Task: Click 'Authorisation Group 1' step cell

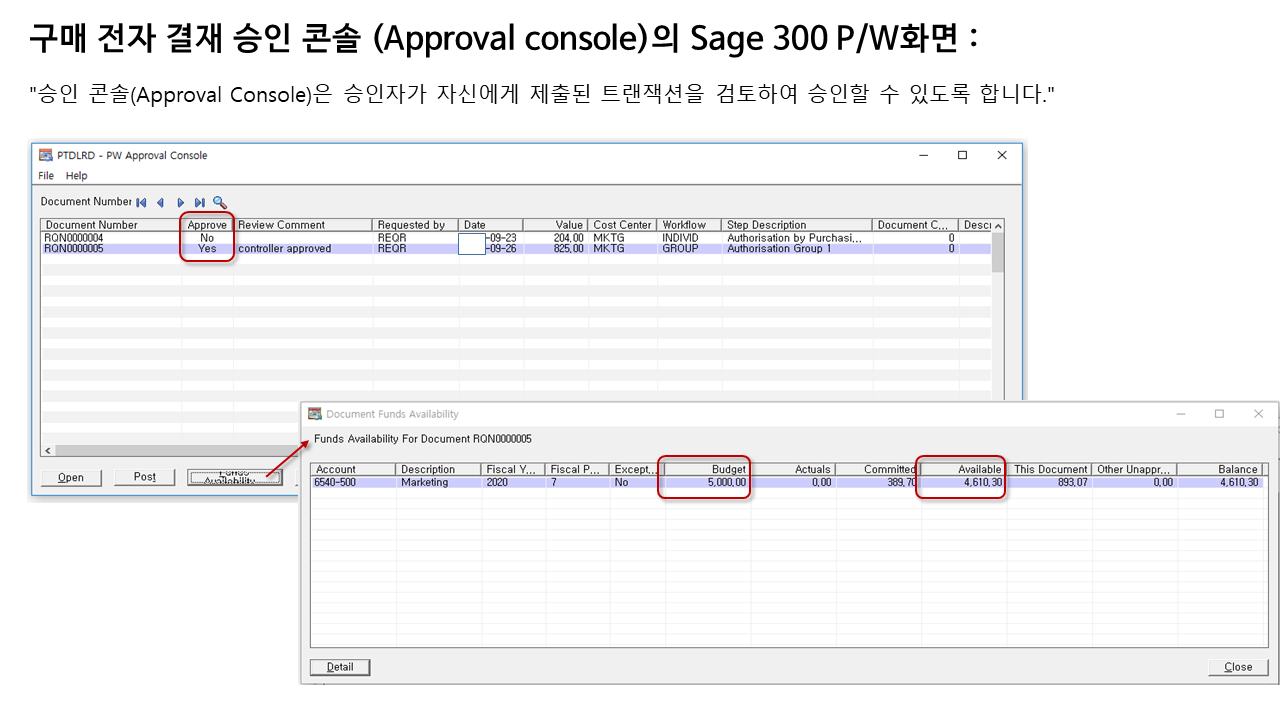Action: pyautogui.click(x=797, y=248)
